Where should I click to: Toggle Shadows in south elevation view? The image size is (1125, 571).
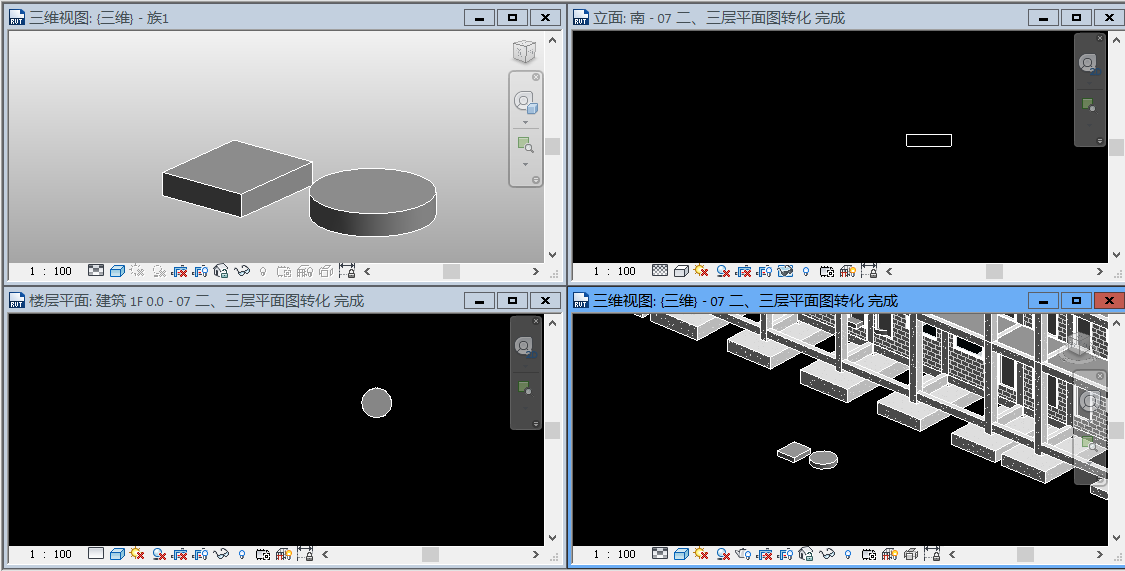click(723, 271)
